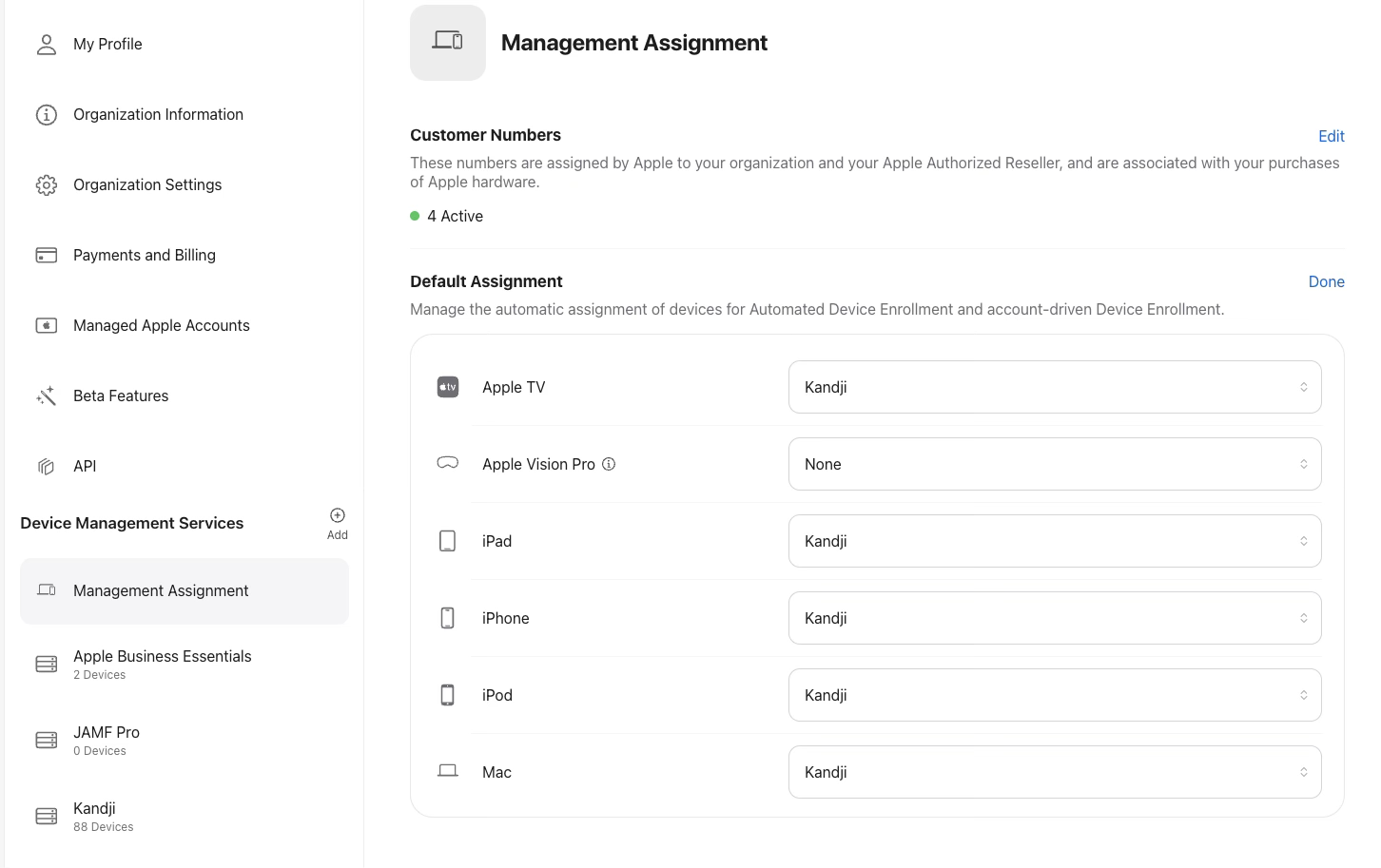1381x868 pixels.
Task: Click the 88 Devices label under Kandji
Action: (x=104, y=827)
